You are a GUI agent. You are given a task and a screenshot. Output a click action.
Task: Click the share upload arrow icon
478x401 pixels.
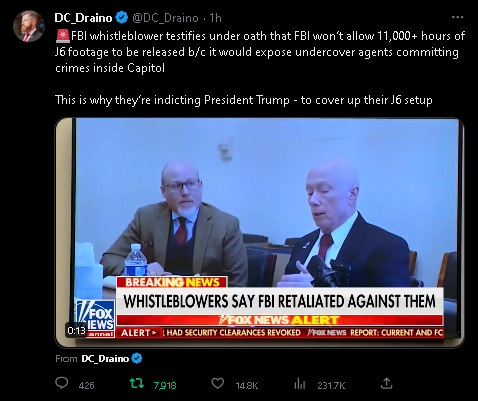(386, 383)
